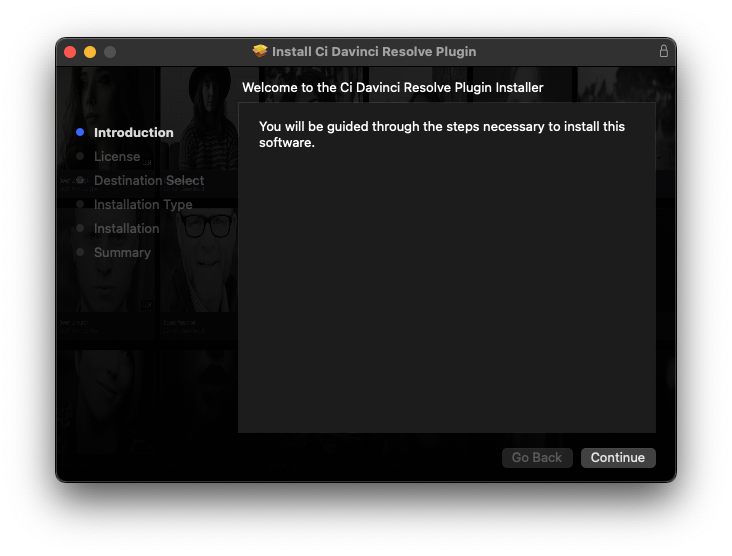732x556 pixels.
Task: Click the blue bullet beside Introduction
Action: click(80, 132)
